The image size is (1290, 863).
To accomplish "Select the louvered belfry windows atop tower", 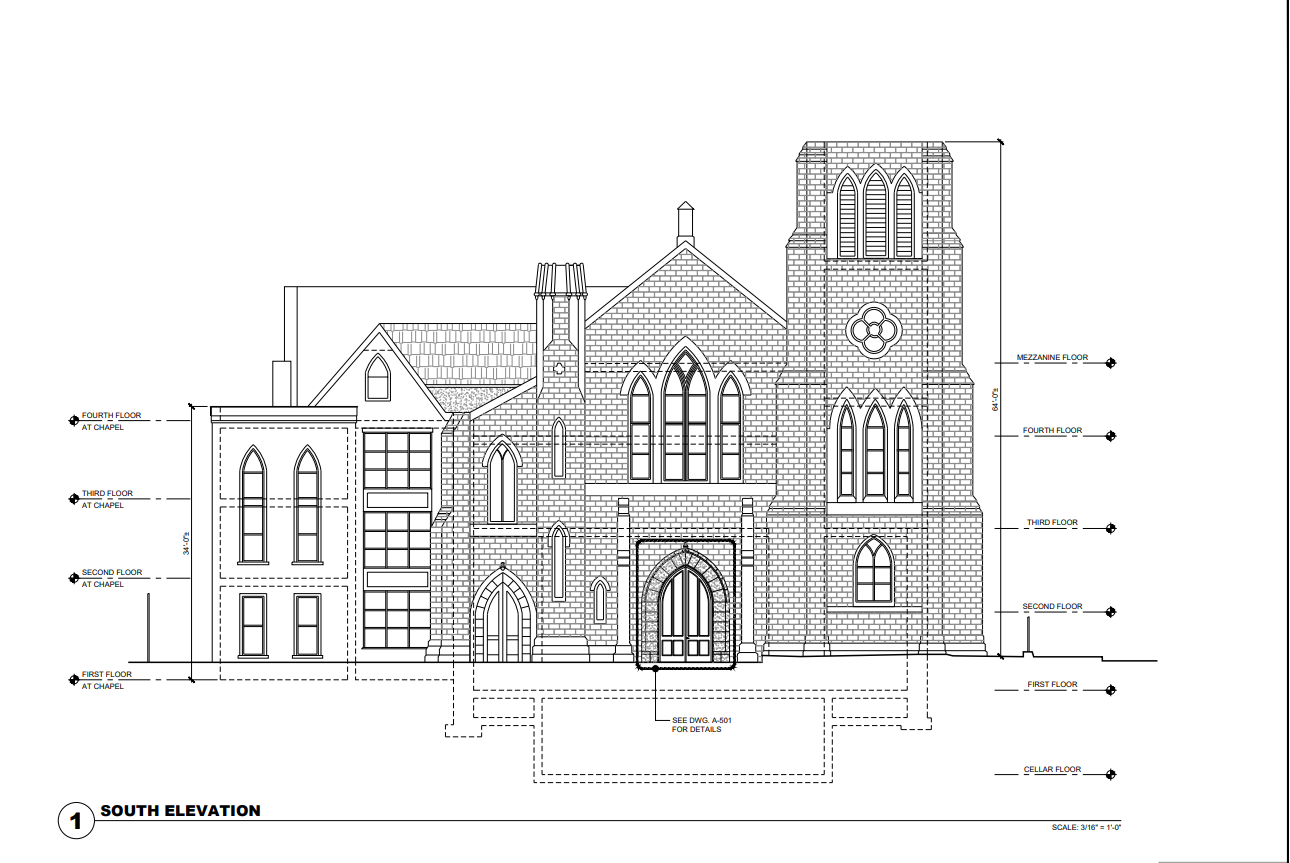I will [x=876, y=213].
